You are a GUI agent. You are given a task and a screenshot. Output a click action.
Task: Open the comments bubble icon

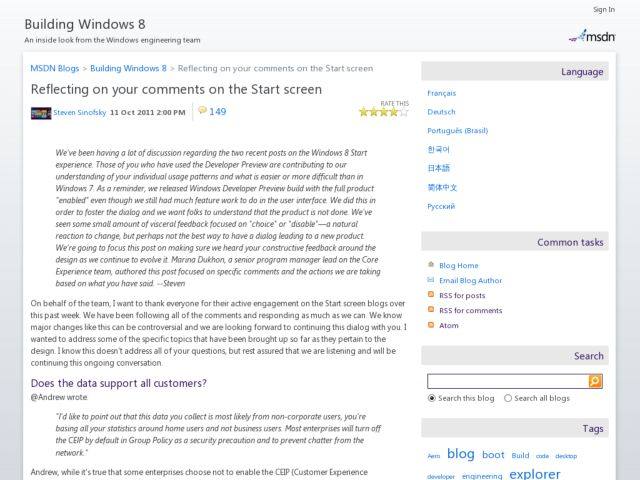pyautogui.click(x=202, y=111)
